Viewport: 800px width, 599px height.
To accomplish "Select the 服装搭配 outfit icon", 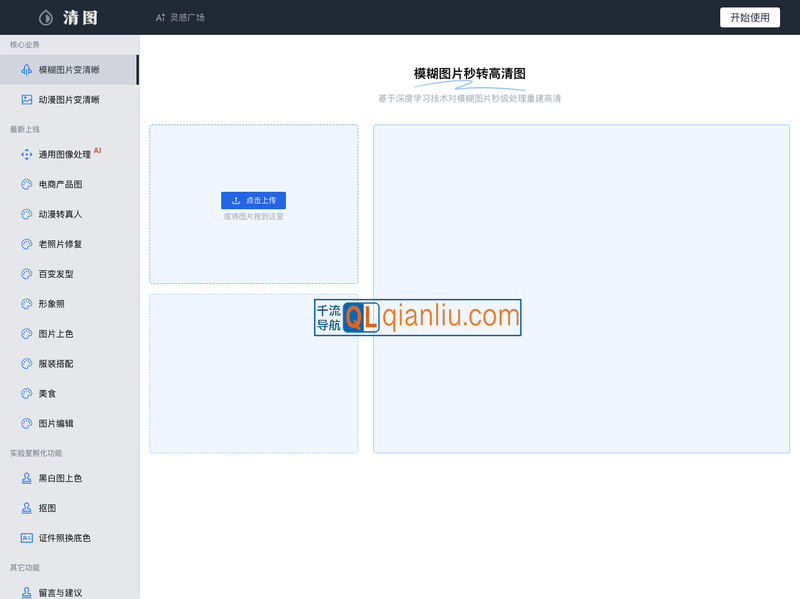I will [28, 364].
